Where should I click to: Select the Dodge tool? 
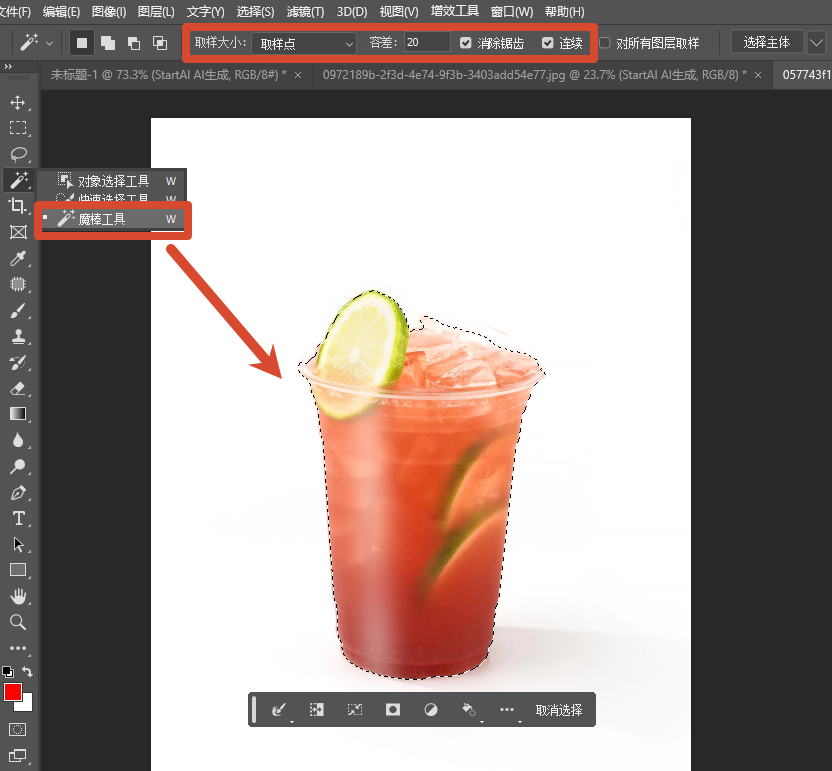click(18, 466)
